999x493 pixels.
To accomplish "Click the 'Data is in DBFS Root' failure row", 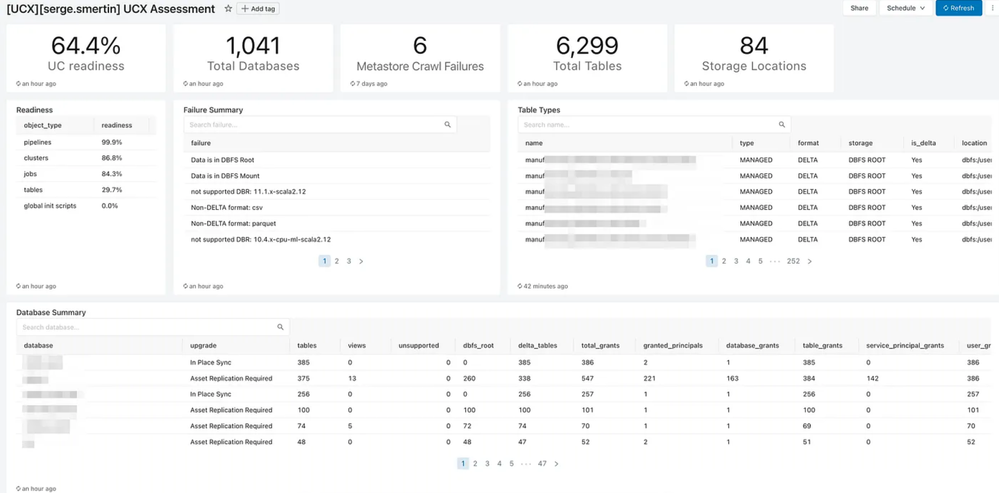I will click(x=336, y=160).
